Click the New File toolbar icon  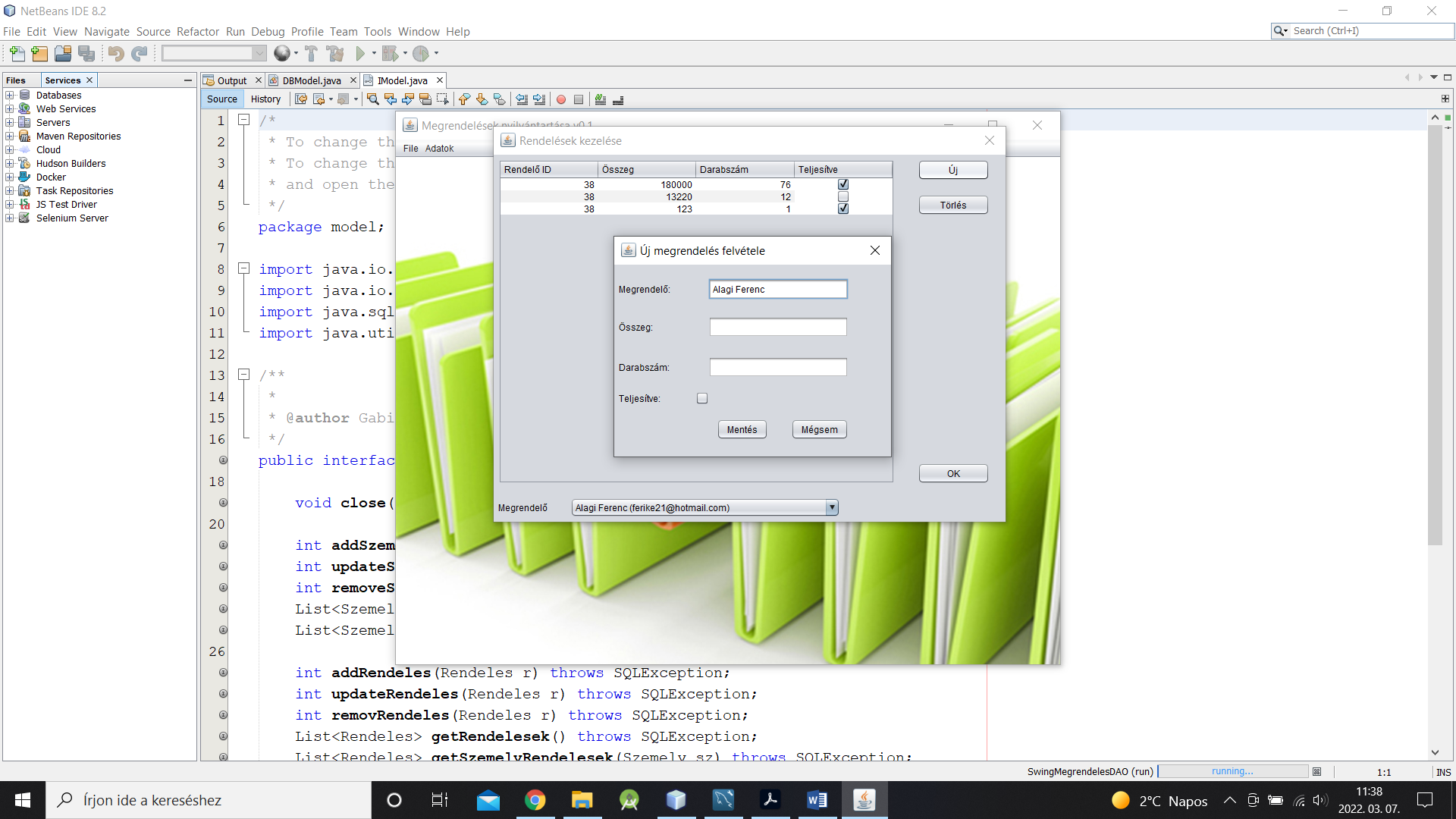(17, 53)
